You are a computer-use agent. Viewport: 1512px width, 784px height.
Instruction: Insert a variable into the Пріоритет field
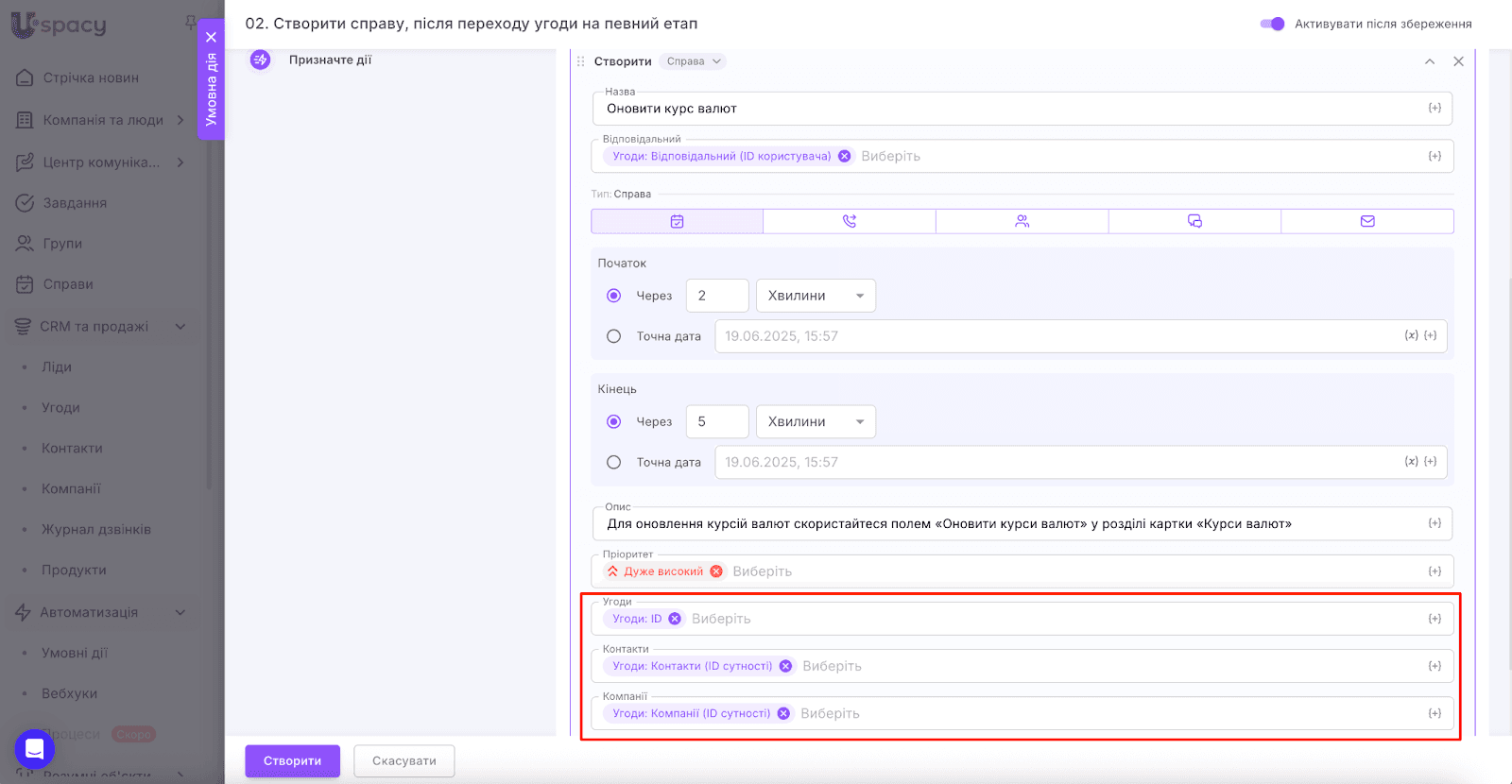[x=1435, y=571]
